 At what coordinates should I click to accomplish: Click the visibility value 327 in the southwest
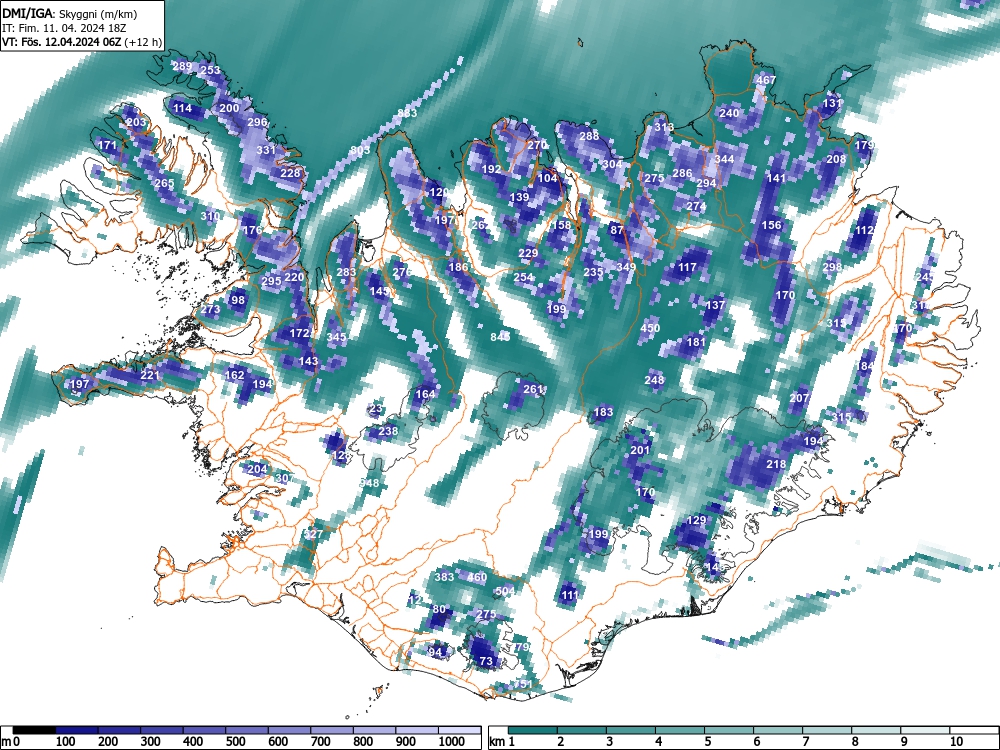[x=313, y=534]
